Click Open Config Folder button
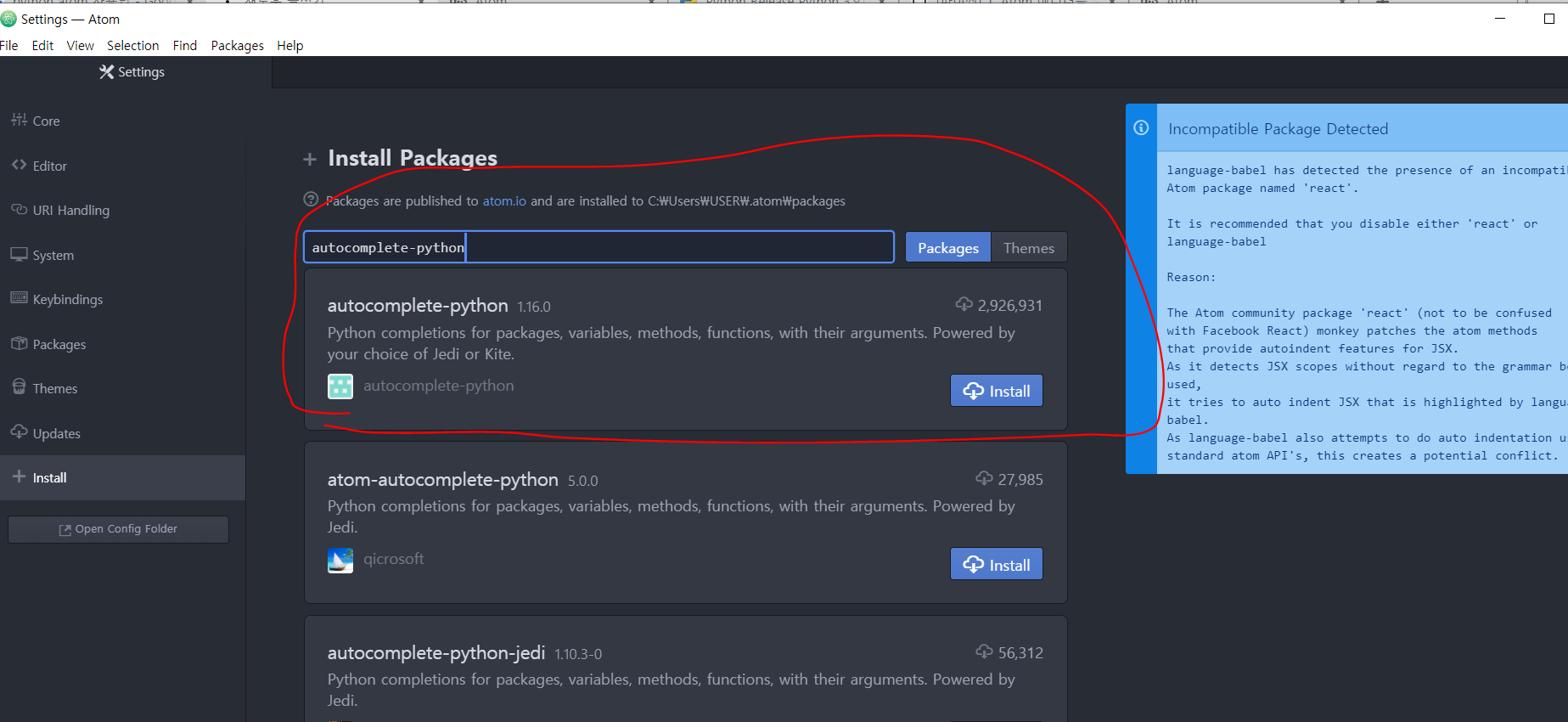 (118, 529)
